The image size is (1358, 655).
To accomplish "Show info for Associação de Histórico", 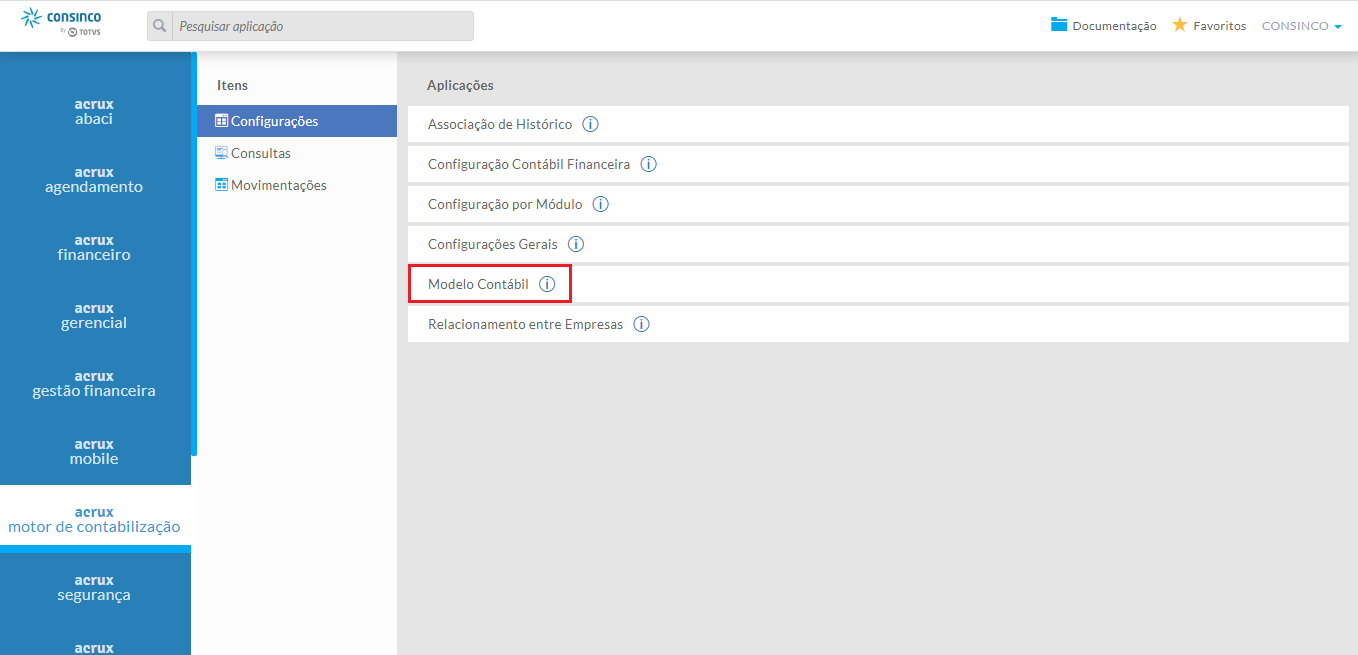I will (590, 124).
